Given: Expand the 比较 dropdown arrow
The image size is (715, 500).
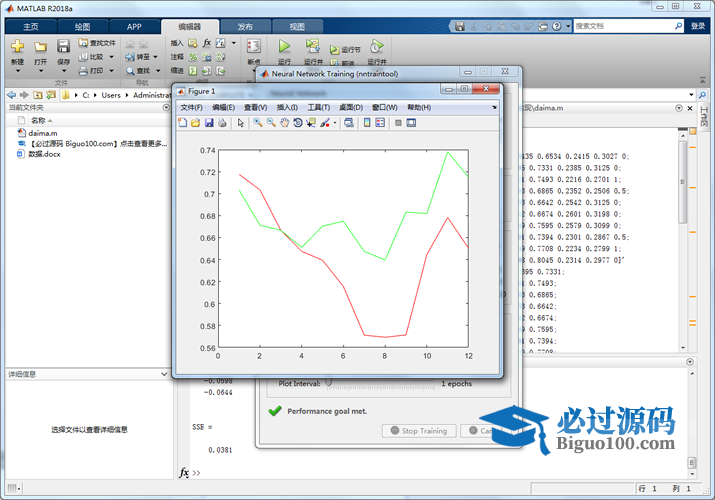Looking at the screenshot, I should 110,57.
